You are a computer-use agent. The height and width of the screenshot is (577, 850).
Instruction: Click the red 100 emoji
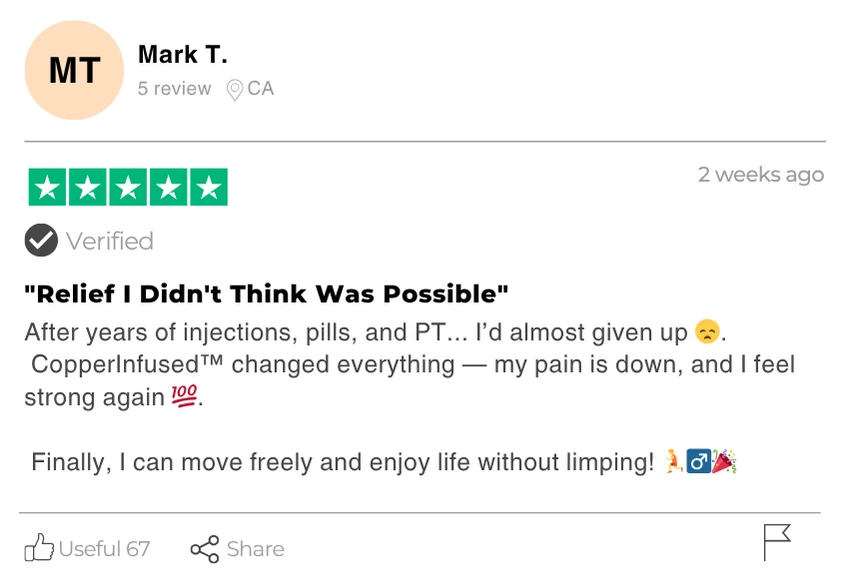(x=185, y=397)
